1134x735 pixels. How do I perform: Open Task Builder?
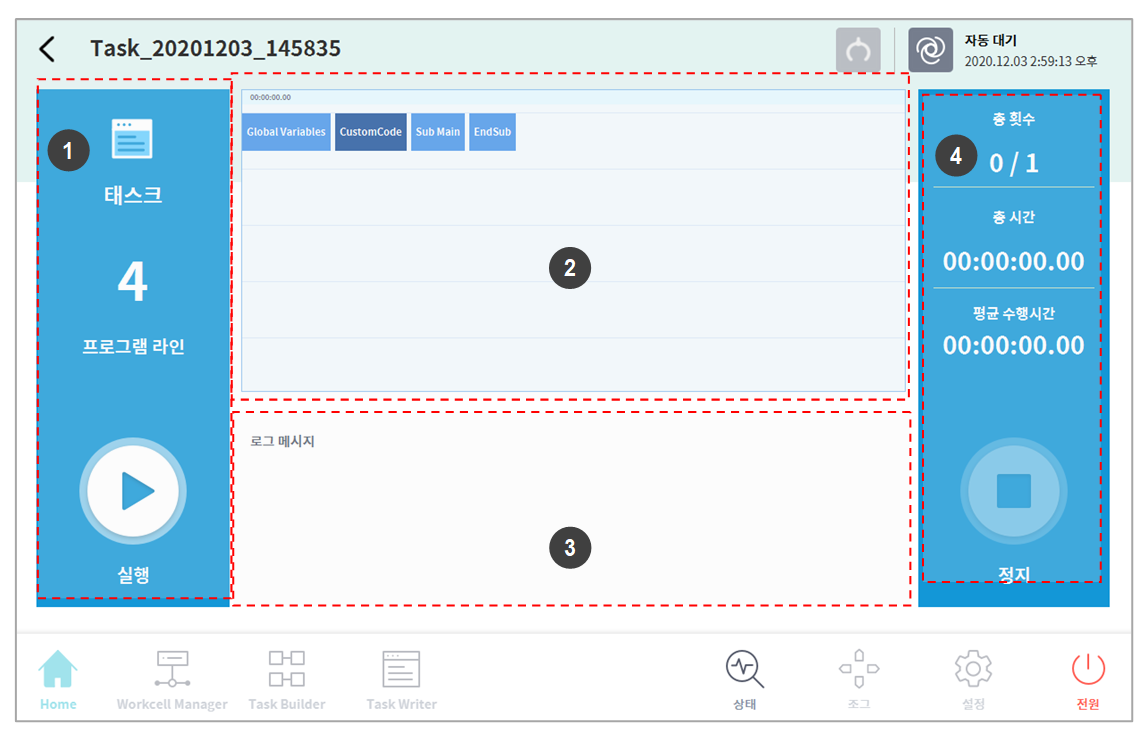pyautogui.click(x=287, y=679)
